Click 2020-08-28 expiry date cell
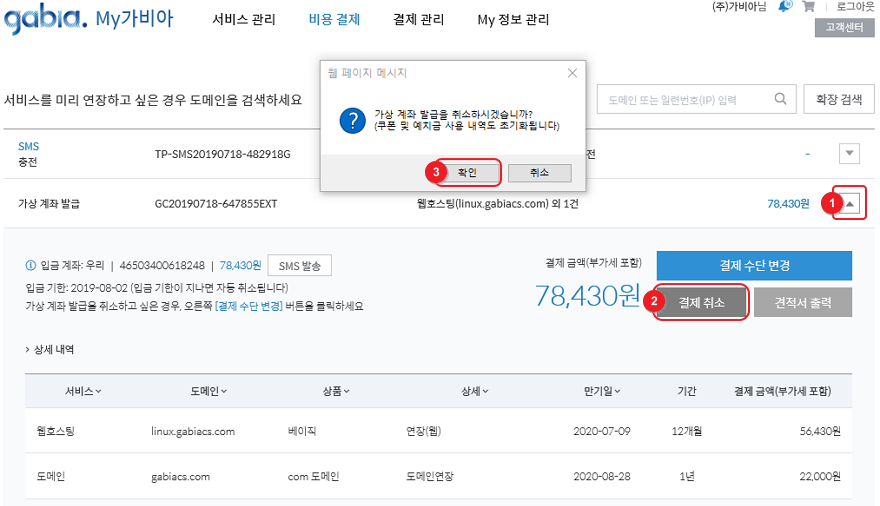This screenshot has width=880, height=506. pos(602,477)
